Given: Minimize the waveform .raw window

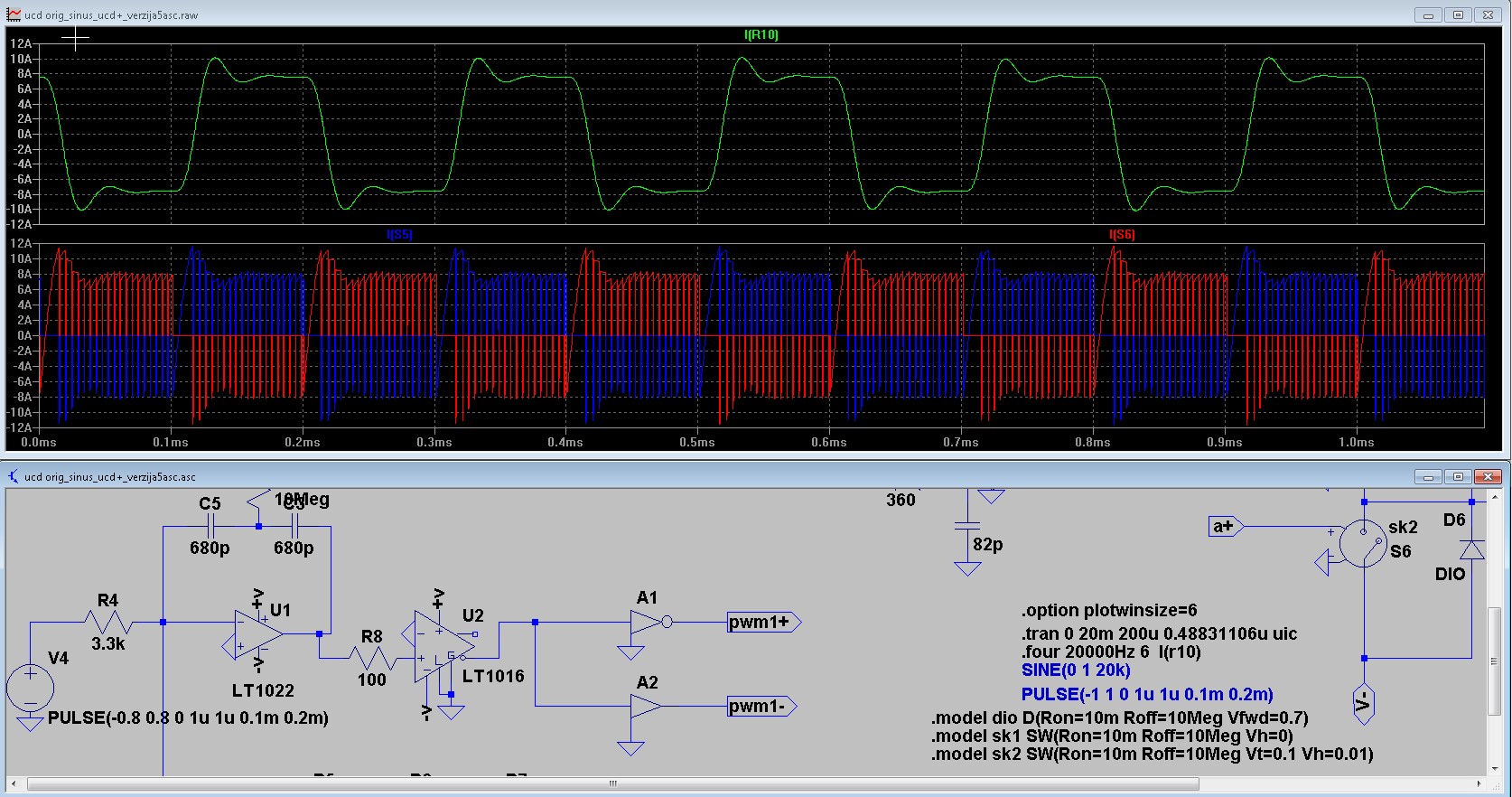Looking at the screenshot, I should (1428, 14).
